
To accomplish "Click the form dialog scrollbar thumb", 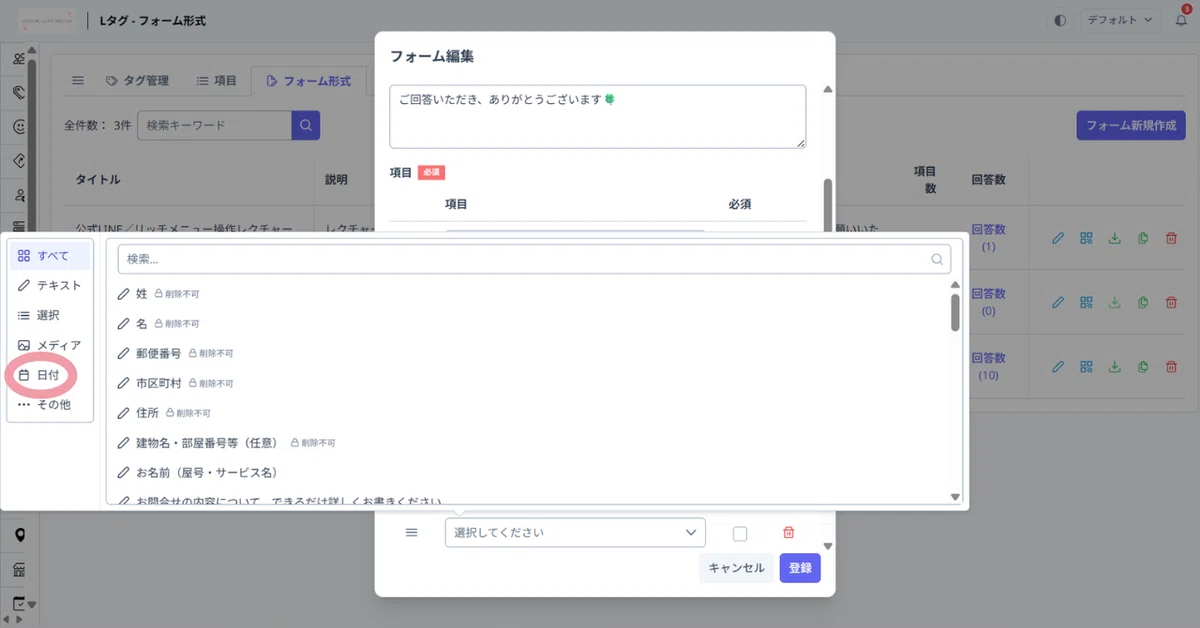I will [x=827, y=207].
